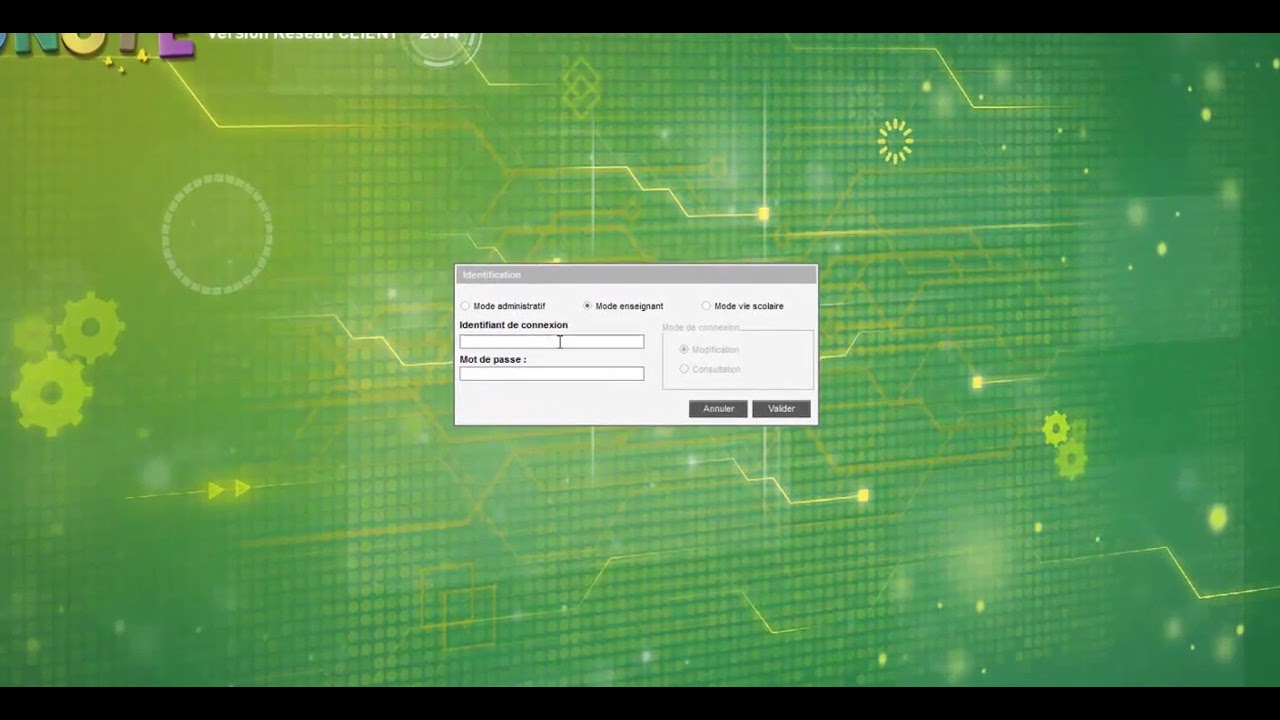Select the Mode enseignant radio button
The width and height of the screenshot is (1280, 720).
(587, 306)
